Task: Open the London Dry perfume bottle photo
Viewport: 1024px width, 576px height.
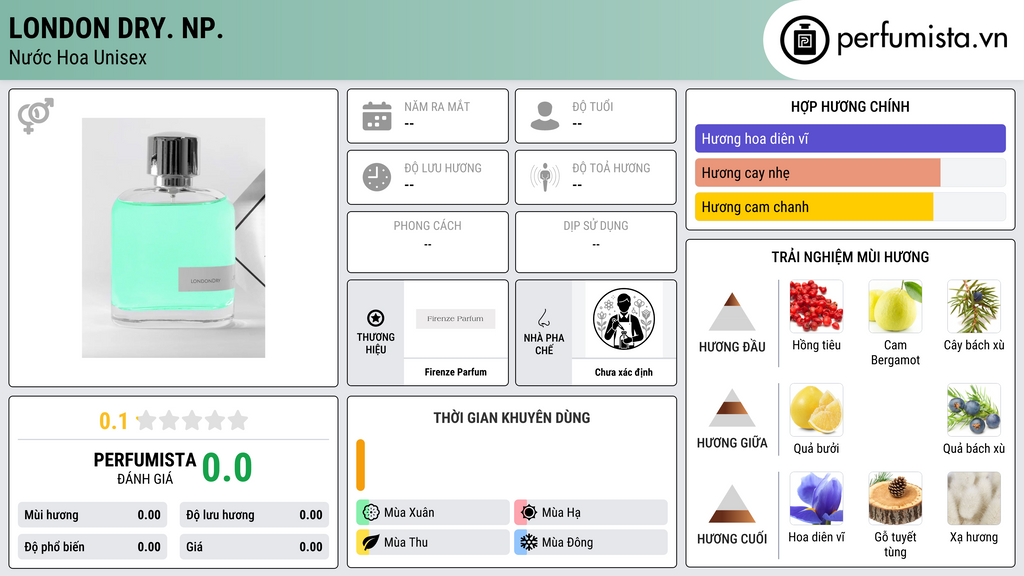Action: 174,238
